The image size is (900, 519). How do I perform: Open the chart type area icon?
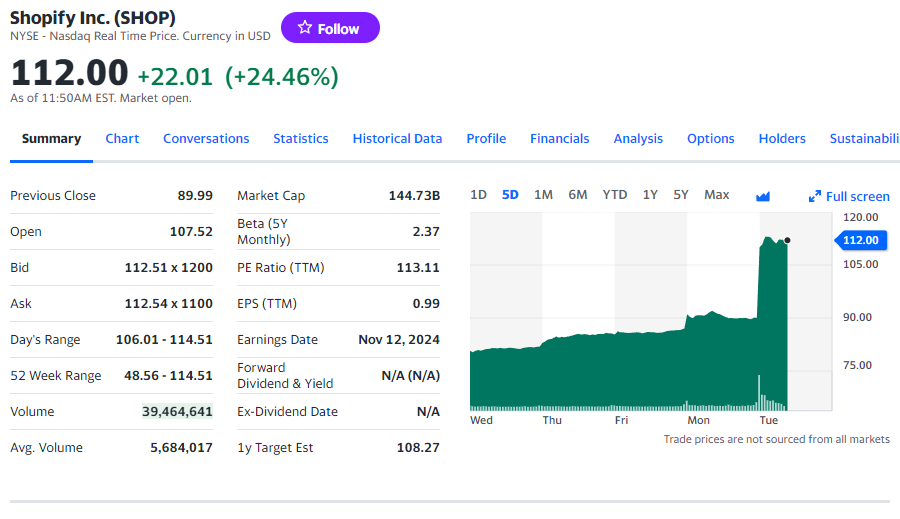point(763,196)
